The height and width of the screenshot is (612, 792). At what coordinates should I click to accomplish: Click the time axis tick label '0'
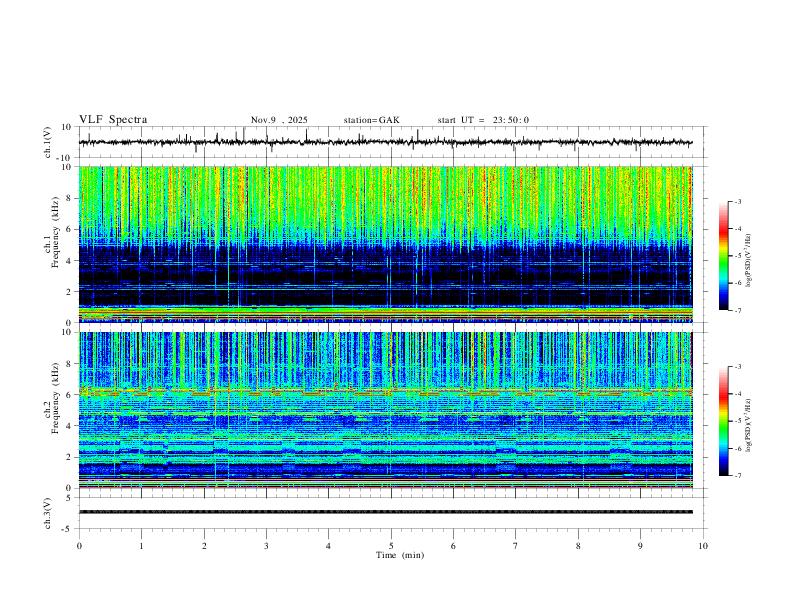click(79, 546)
